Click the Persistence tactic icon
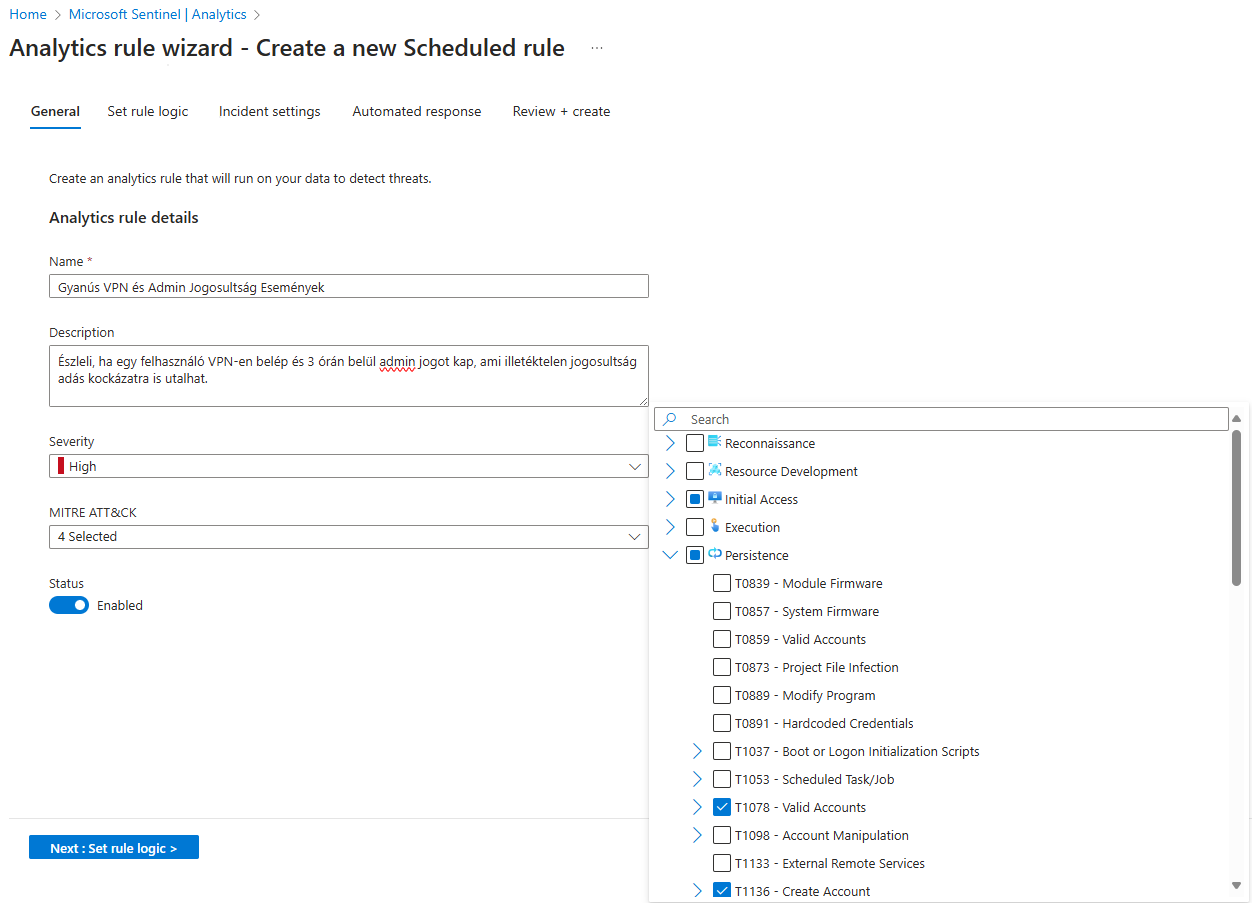 coord(714,554)
